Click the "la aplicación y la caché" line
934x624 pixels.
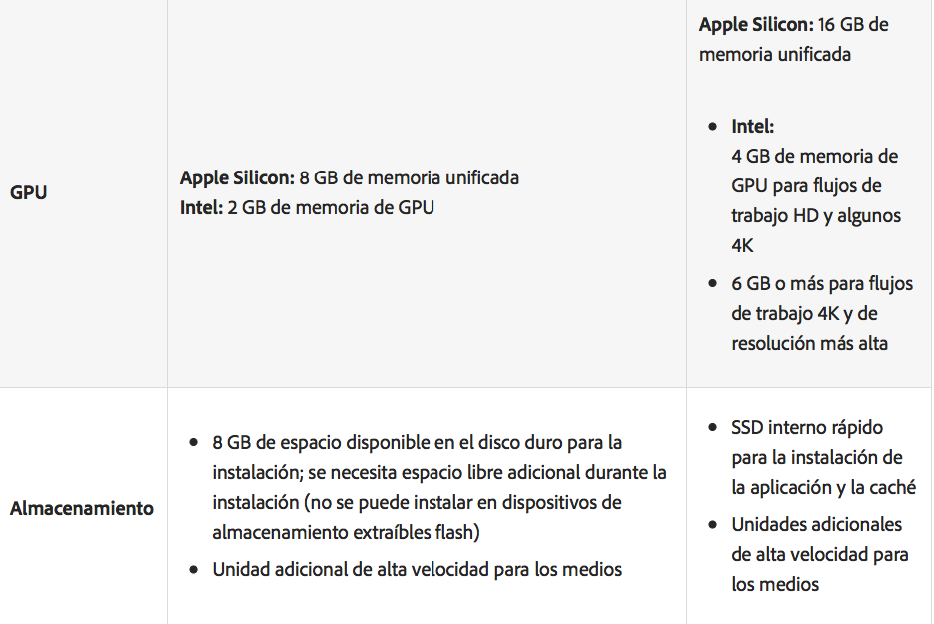pos(824,487)
